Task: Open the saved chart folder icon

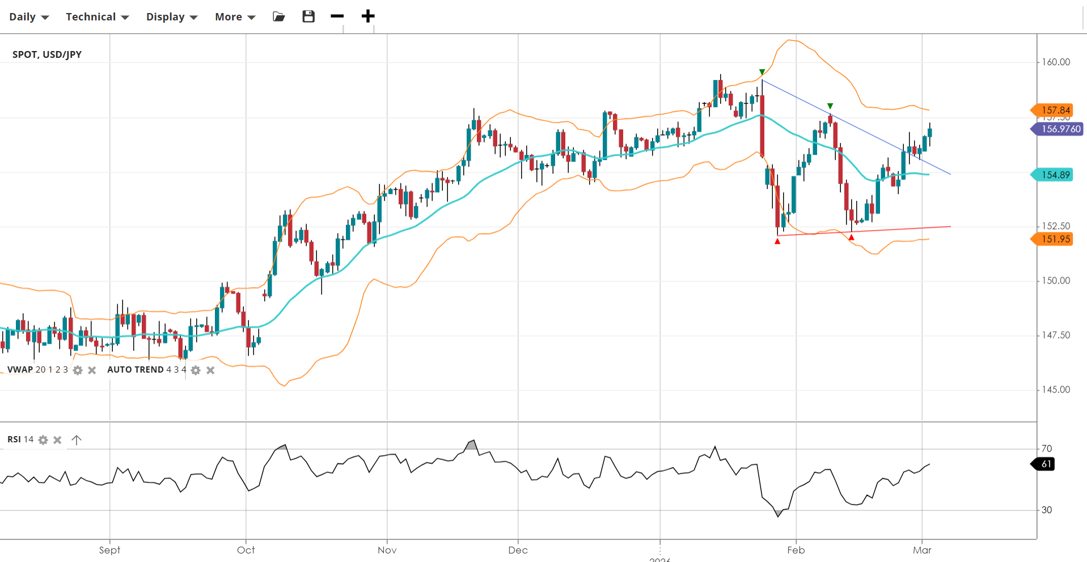Action: point(279,17)
